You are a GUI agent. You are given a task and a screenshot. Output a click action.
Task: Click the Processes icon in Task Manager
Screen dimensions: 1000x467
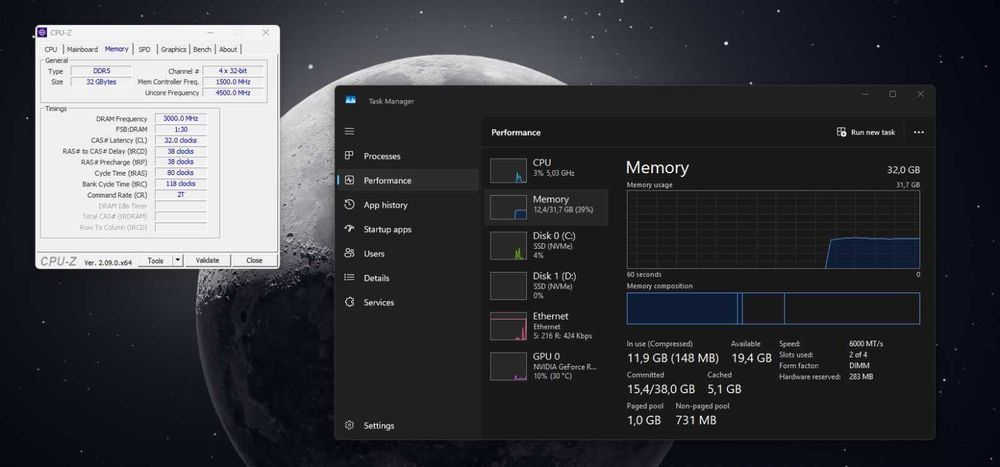coord(349,156)
